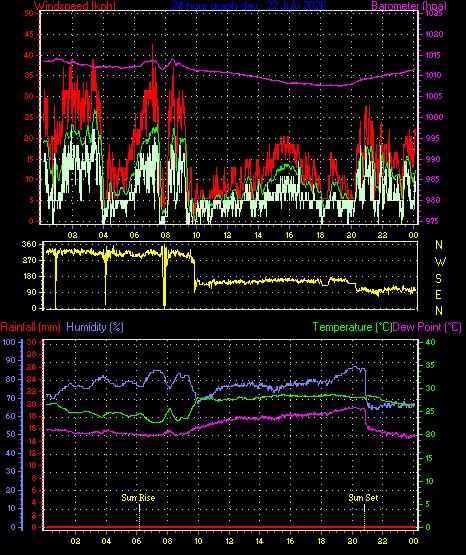
Task: Click the 1005 value on the barometer axis
Action: (x=433, y=96)
